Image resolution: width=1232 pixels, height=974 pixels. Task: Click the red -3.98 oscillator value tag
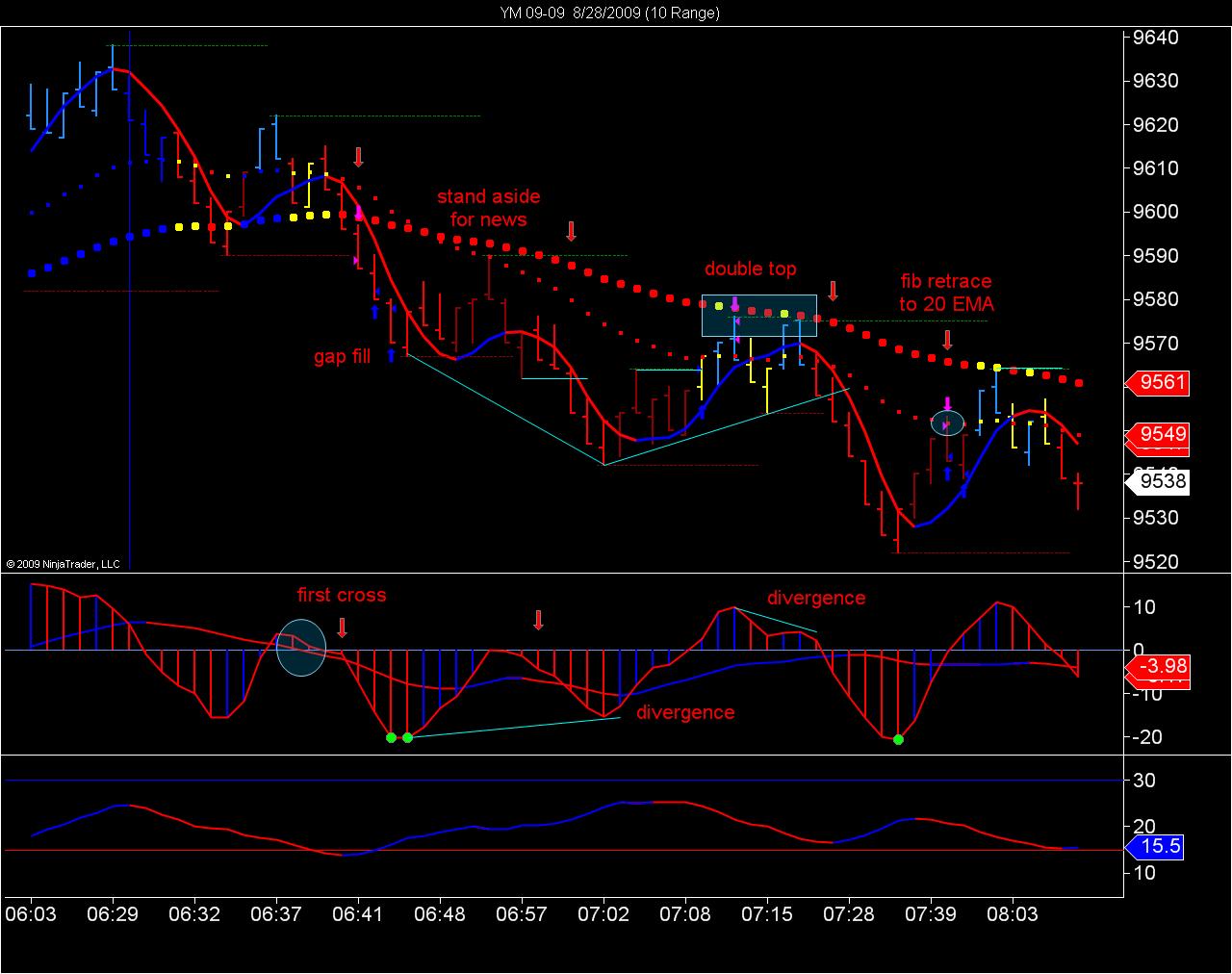pyautogui.click(x=1158, y=666)
